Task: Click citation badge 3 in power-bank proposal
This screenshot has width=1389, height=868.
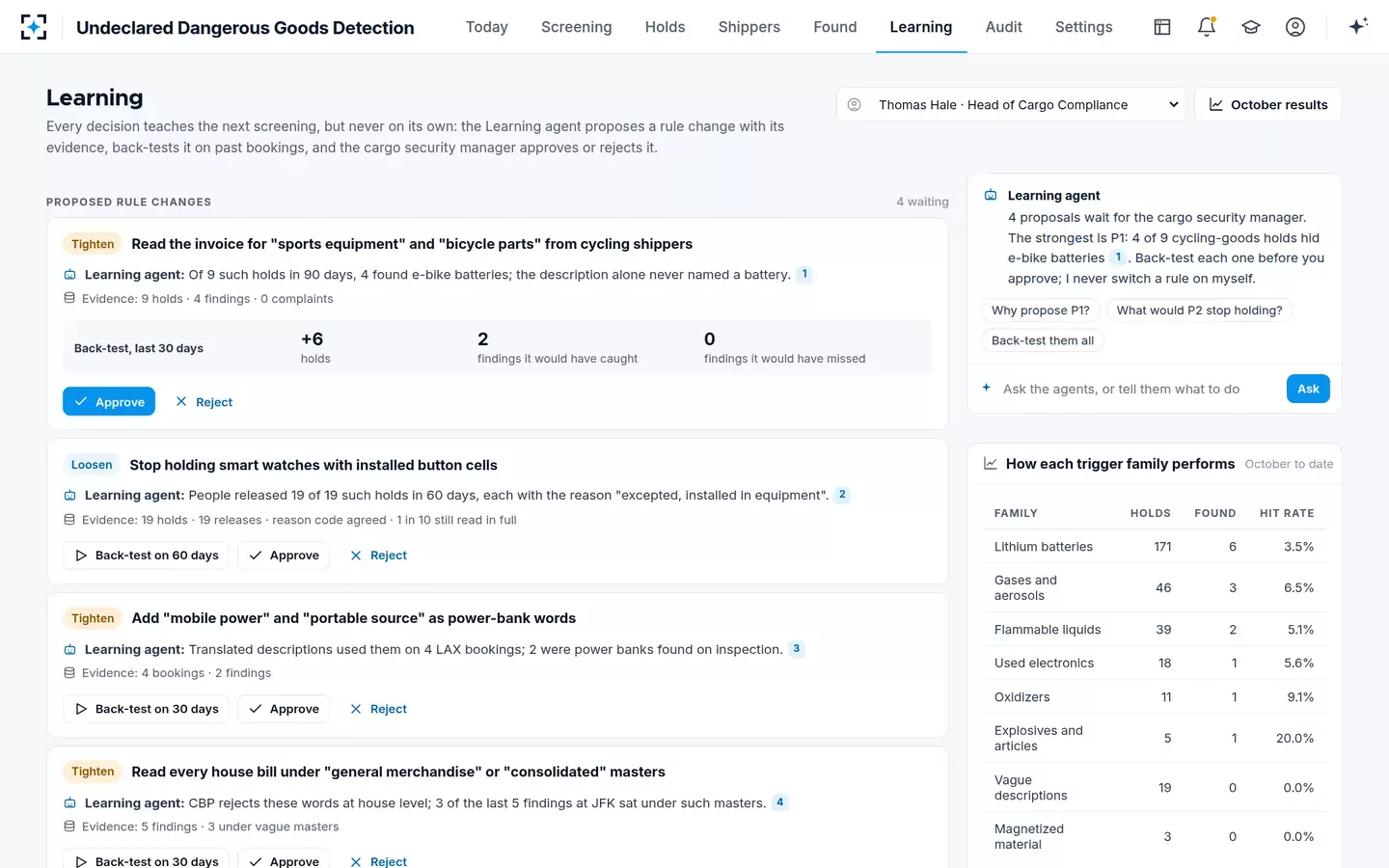Action: pos(796,649)
